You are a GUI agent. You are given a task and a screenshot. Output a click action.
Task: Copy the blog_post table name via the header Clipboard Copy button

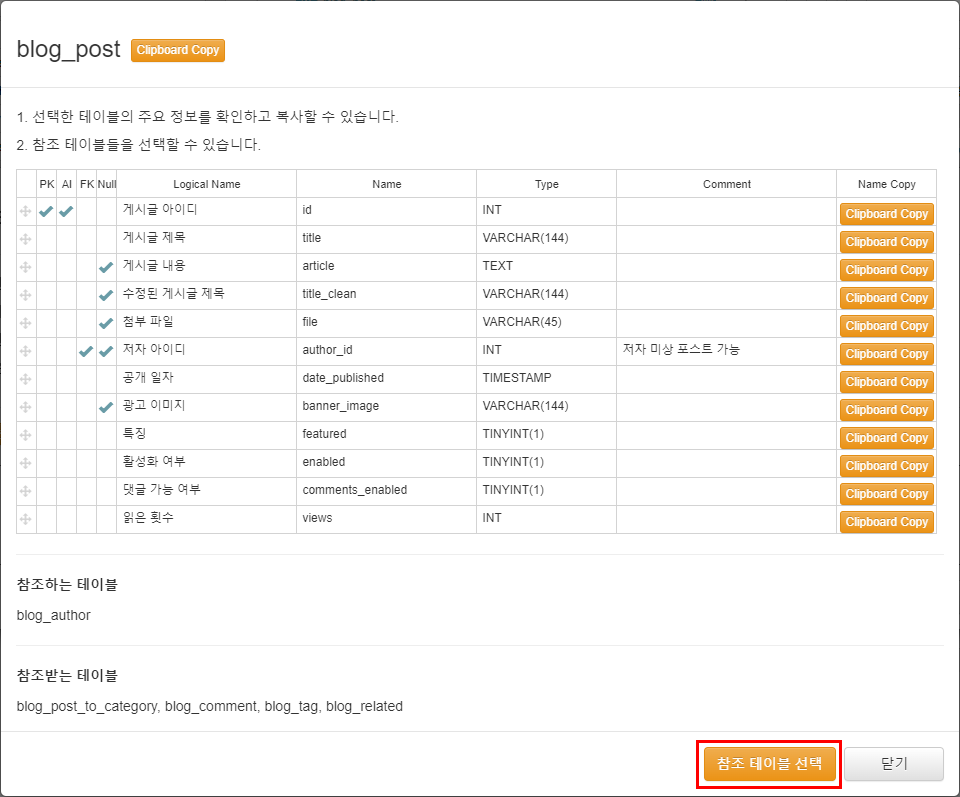click(178, 50)
